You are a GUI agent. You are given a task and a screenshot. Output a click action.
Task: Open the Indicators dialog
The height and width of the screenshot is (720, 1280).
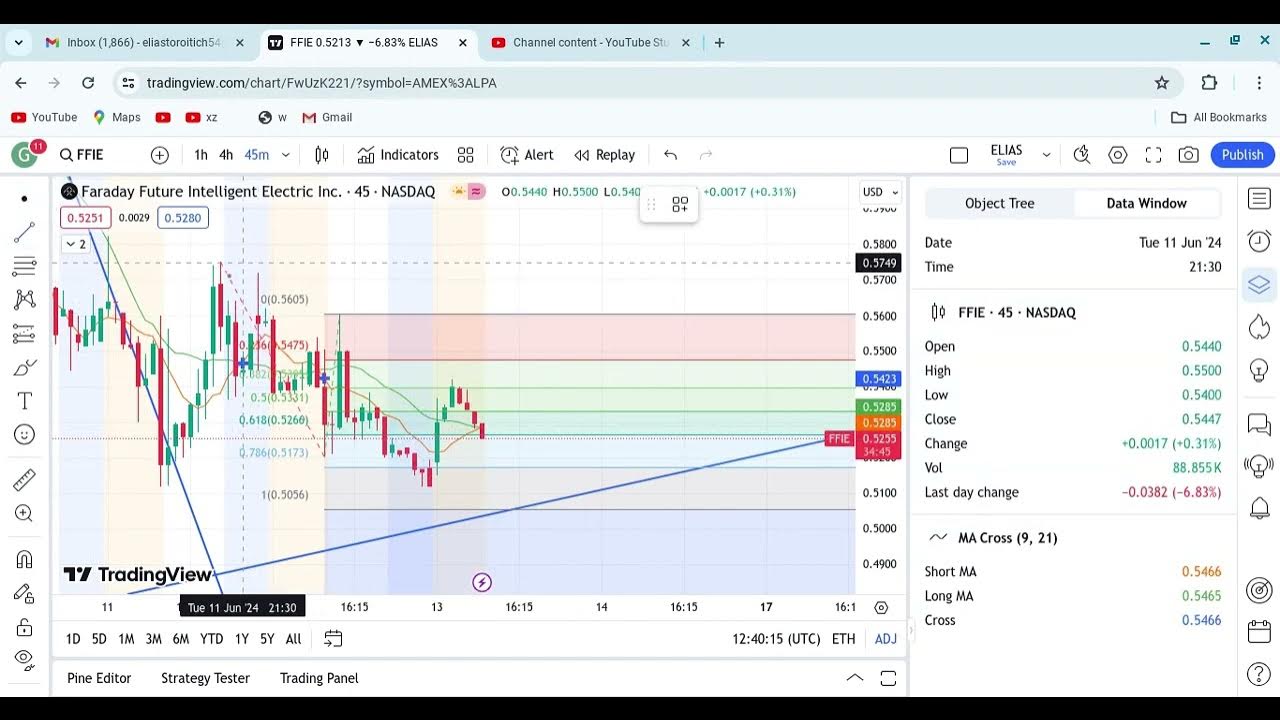tap(398, 155)
